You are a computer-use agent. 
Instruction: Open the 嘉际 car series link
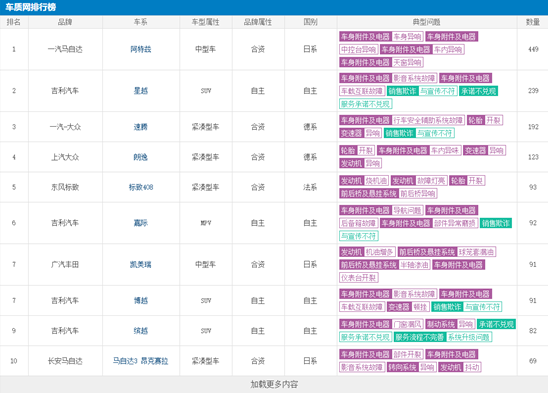click(x=141, y=223)
